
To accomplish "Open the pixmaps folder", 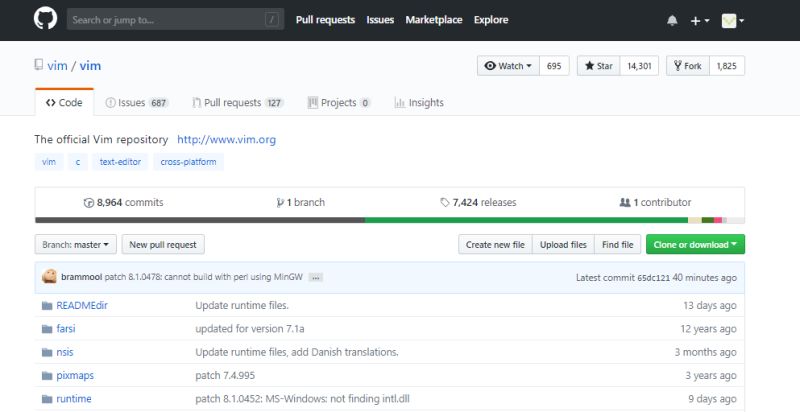I will pyautogui.click(x=75, y=376).
